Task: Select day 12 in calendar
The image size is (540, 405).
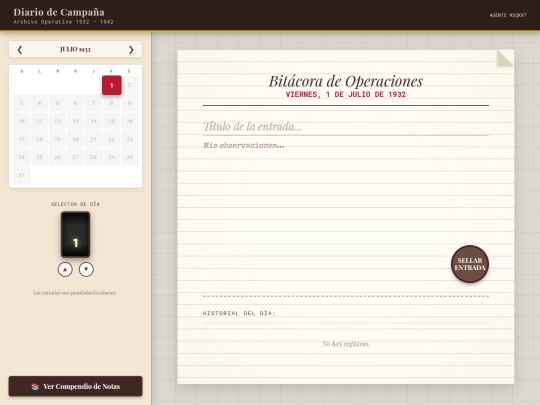Action: pos(58,121)
